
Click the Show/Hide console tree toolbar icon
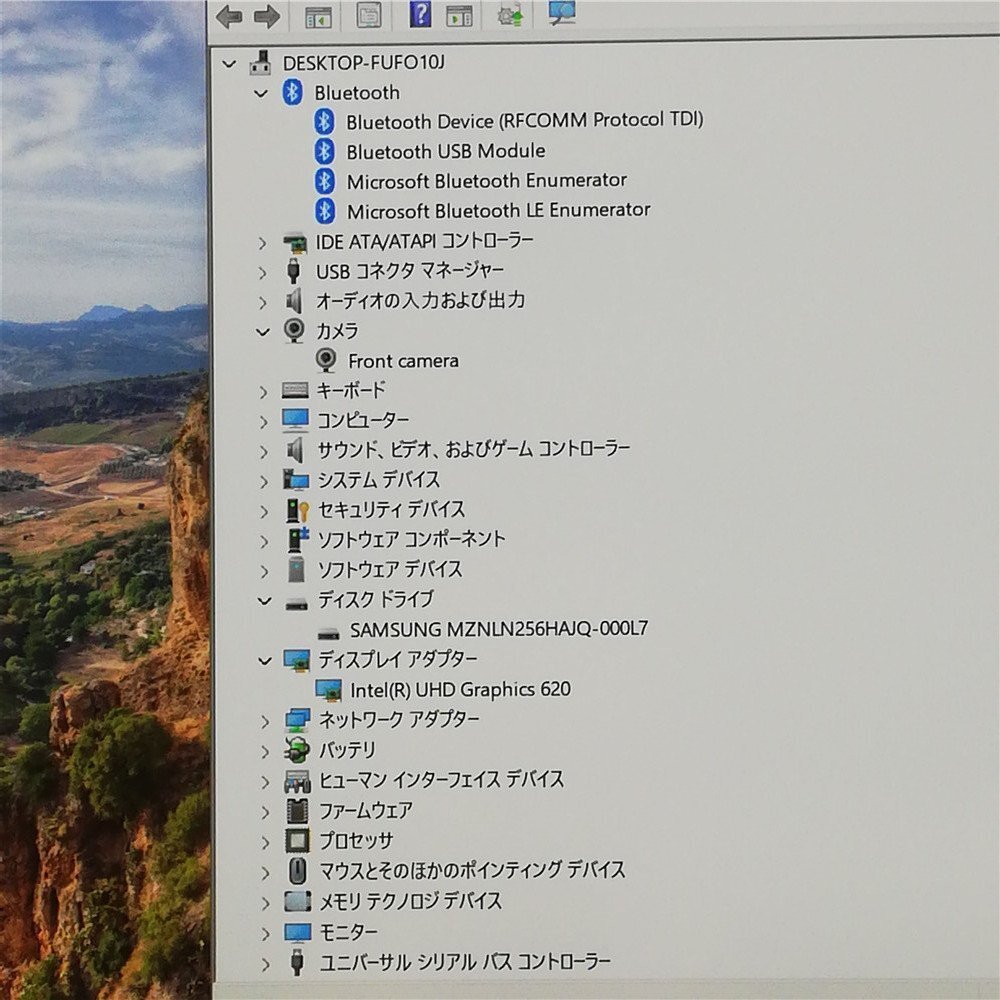click(x=318, y=17)
